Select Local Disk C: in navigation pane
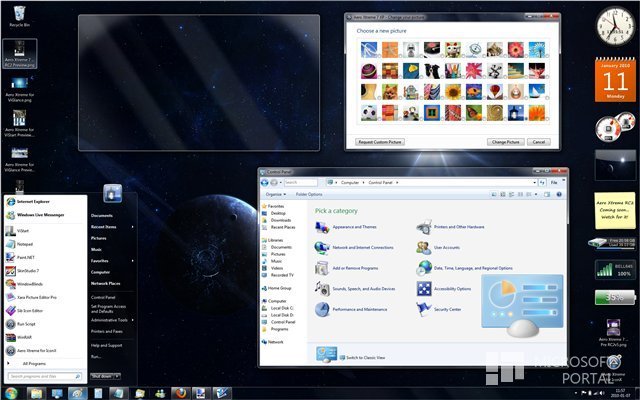The height and width of the screenshot is (400, 640). 282,308
